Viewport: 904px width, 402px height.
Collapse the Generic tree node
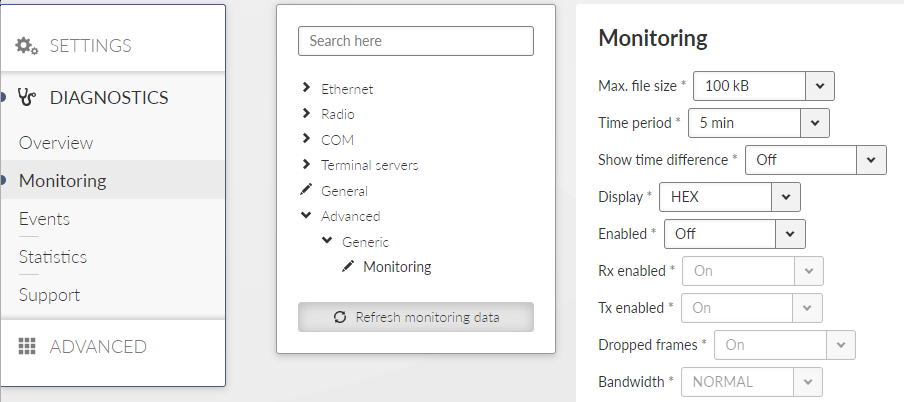327,241
